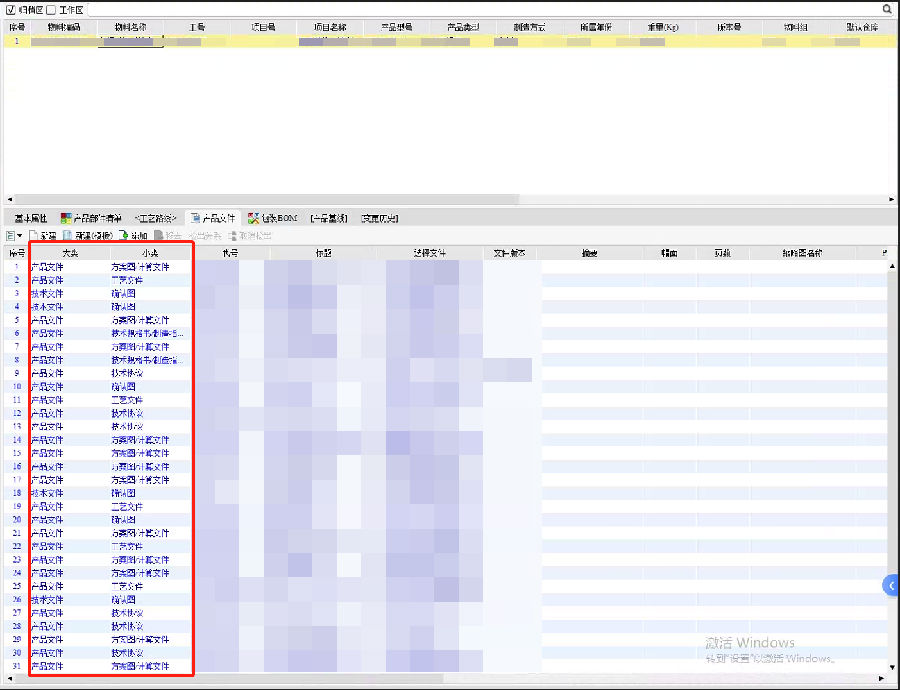Screen dimensions: 900x690
Task: Open the <工艺路线> tab
Action: coord(155,217)
